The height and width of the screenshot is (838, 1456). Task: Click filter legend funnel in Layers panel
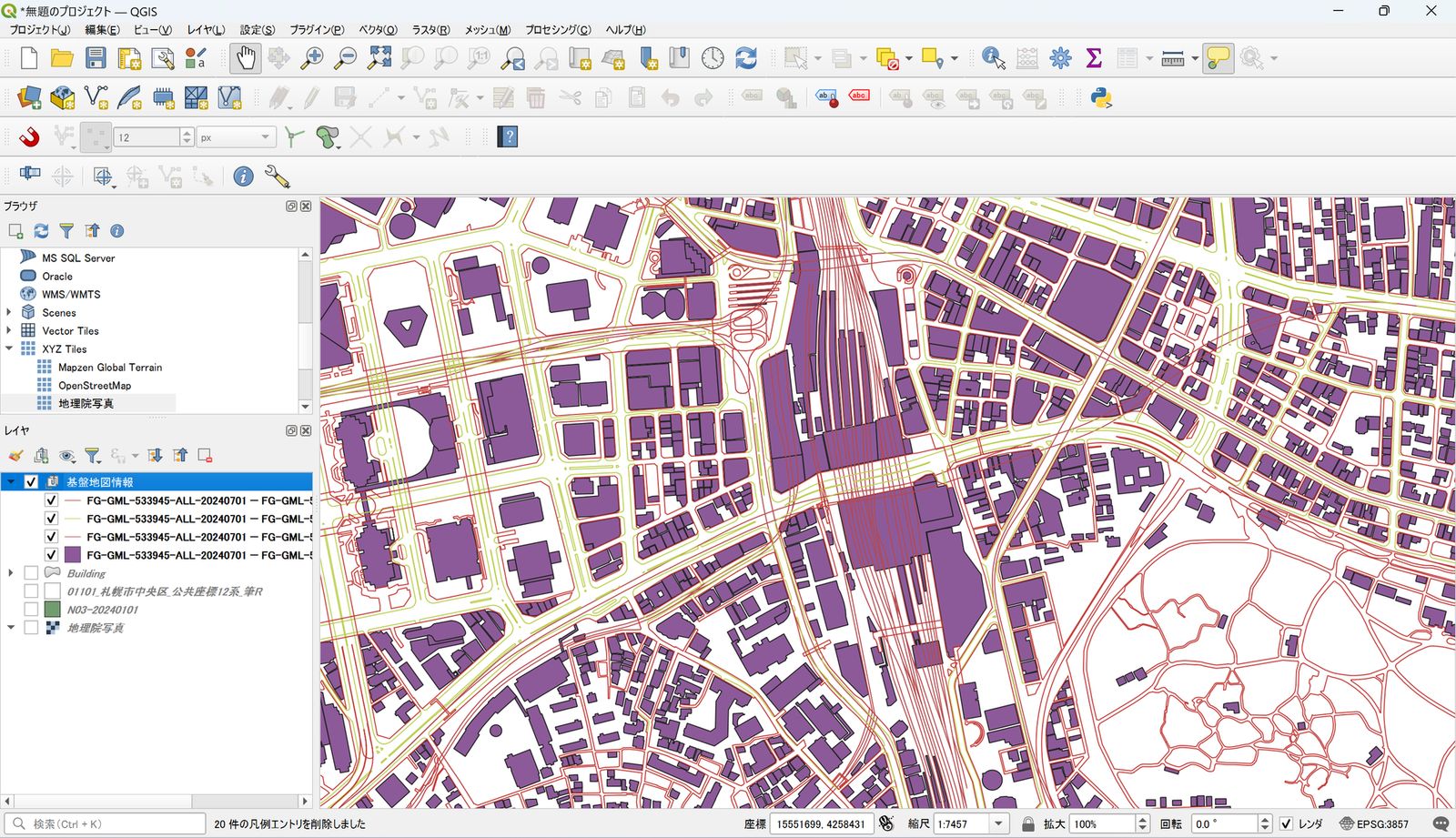[x=92, y=455]
